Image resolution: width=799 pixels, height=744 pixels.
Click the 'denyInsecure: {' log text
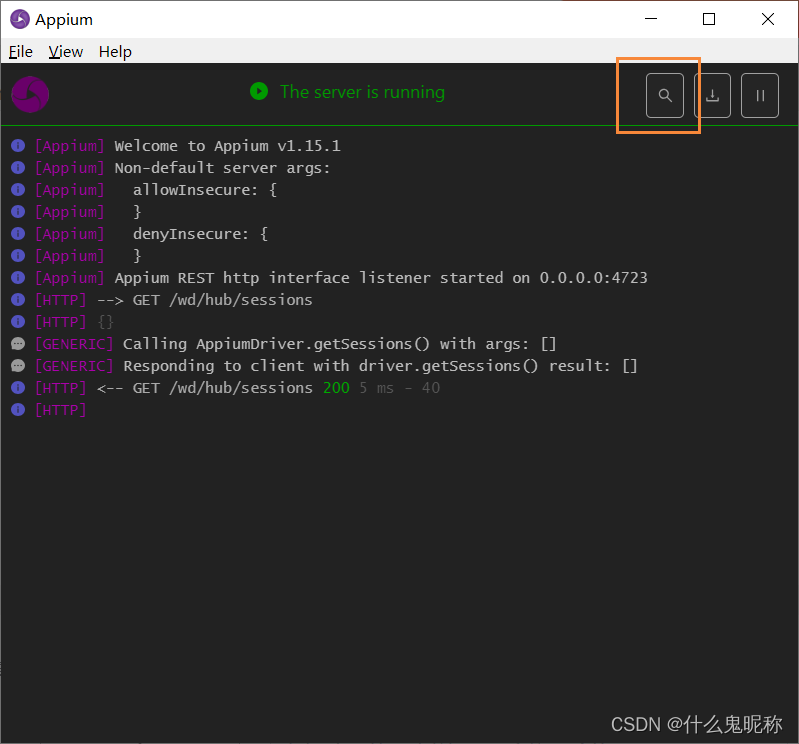click(x=200, y=233)
